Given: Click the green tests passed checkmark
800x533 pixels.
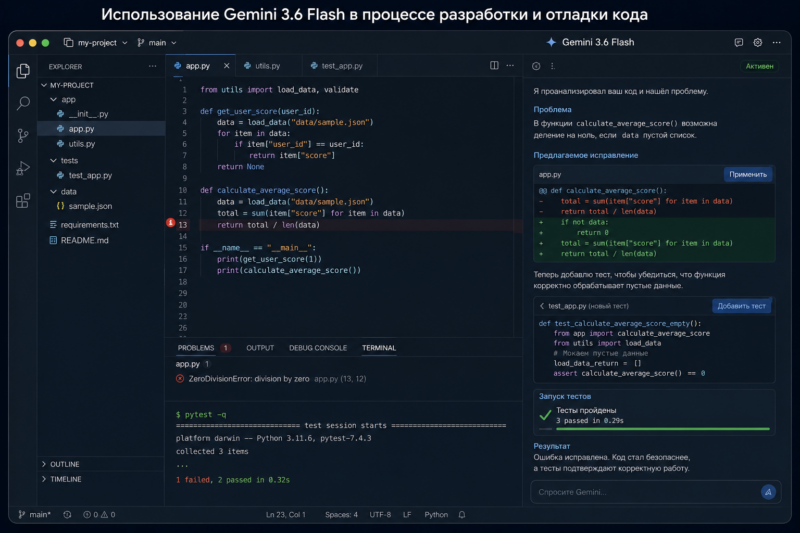Looking at the screenshot, I should tap(545, 415).
